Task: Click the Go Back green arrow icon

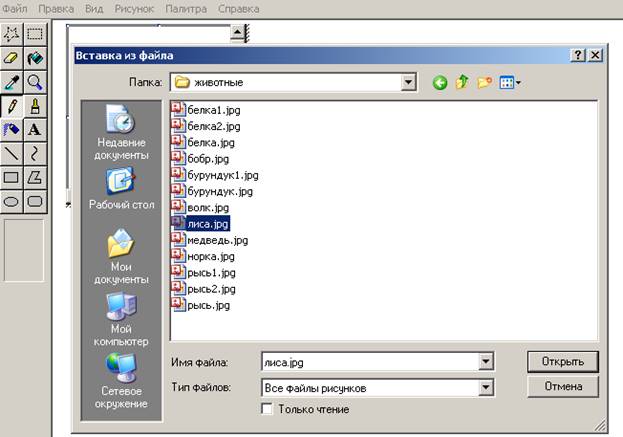Action: click(439, 82)
